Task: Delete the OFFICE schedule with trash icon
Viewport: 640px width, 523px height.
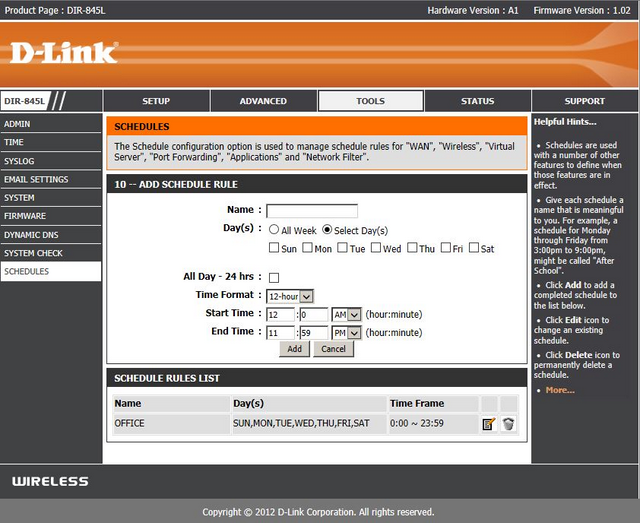Action: click(508, 424)
